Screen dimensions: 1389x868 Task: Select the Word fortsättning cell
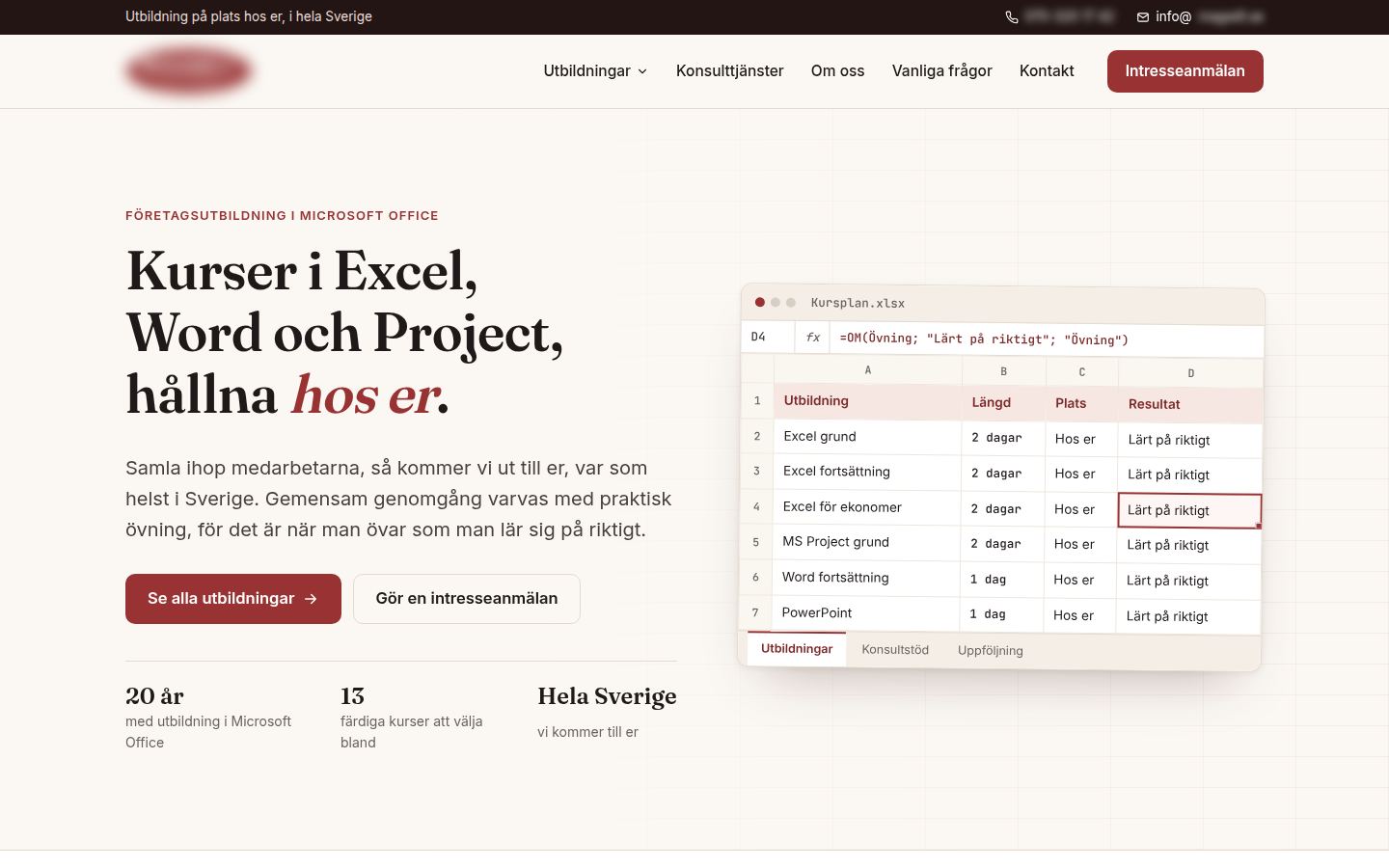[x=865, y=578]
